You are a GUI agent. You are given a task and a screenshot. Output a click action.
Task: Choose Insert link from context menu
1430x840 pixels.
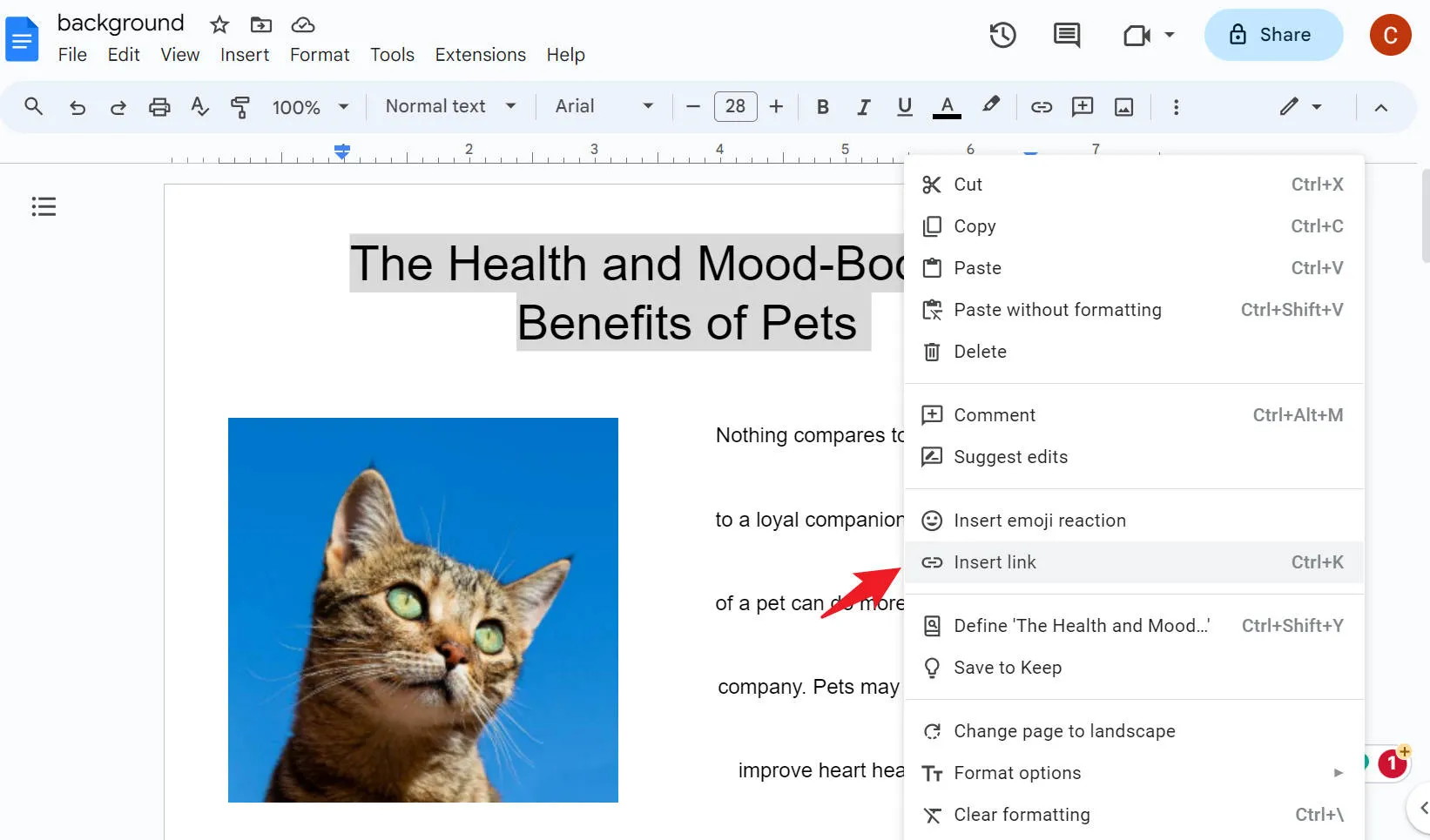click(x=995, y=561)
